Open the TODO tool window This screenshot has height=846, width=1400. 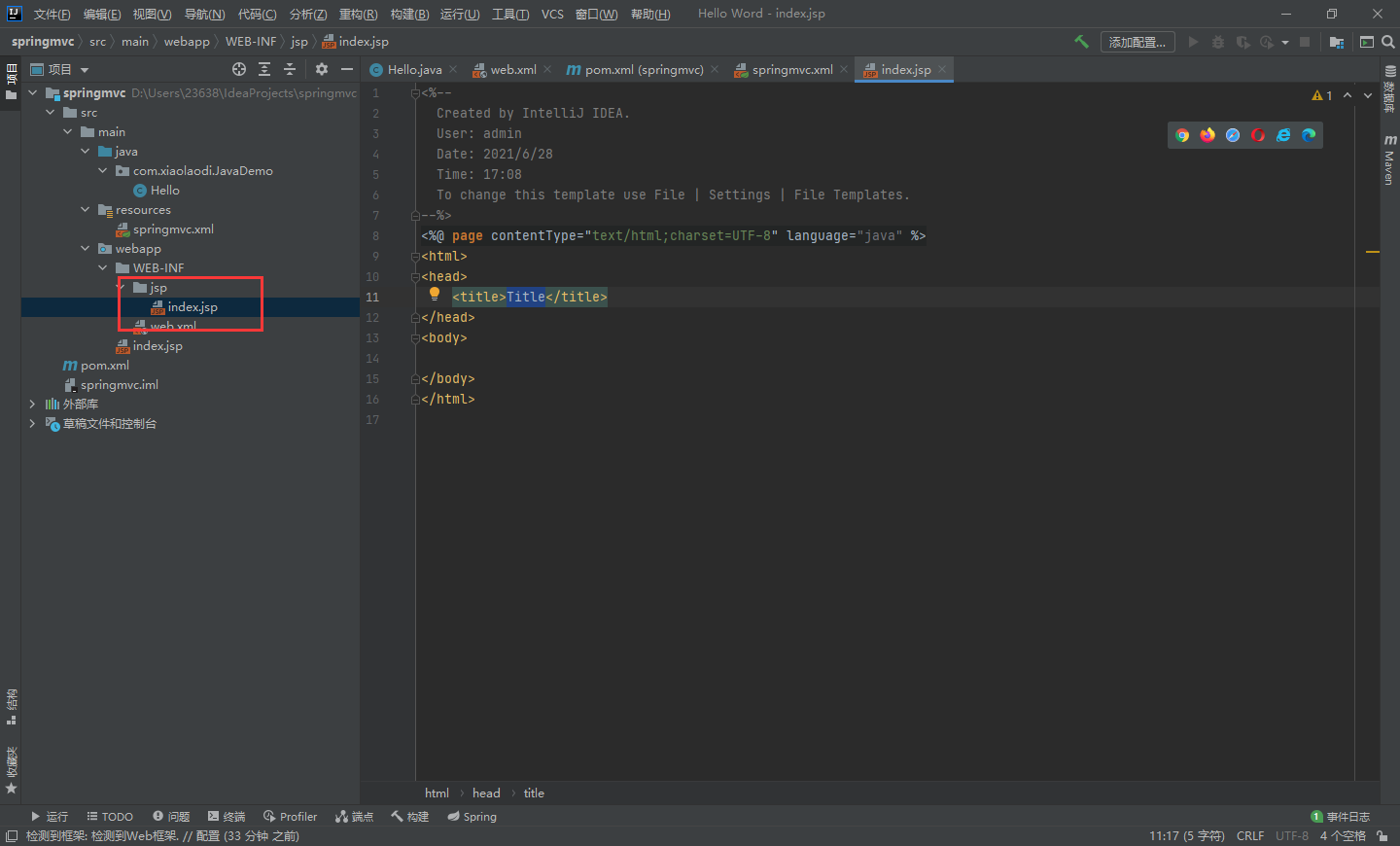coord(110,817)
